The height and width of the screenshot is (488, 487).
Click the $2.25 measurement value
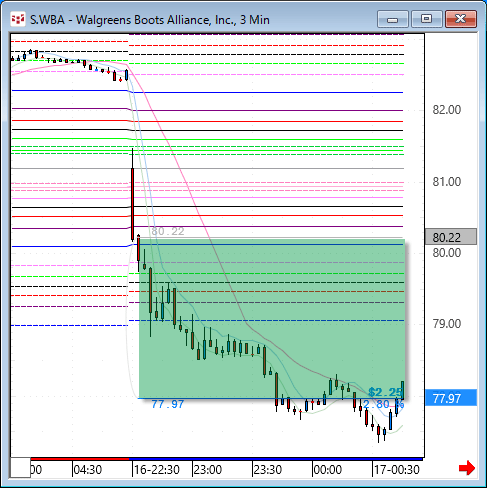(x=386, y=392)
